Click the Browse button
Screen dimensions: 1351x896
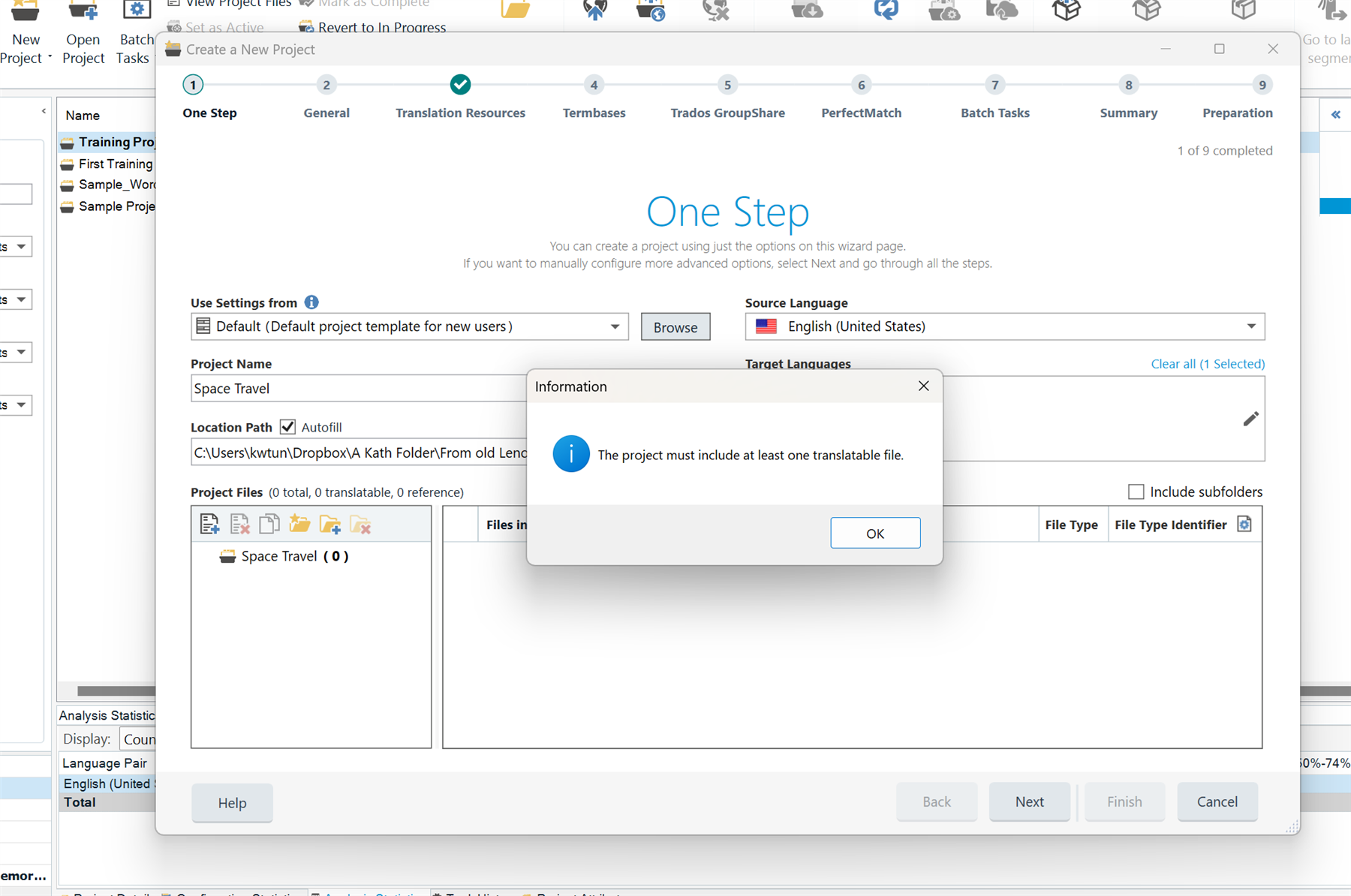tap(675, 326)
